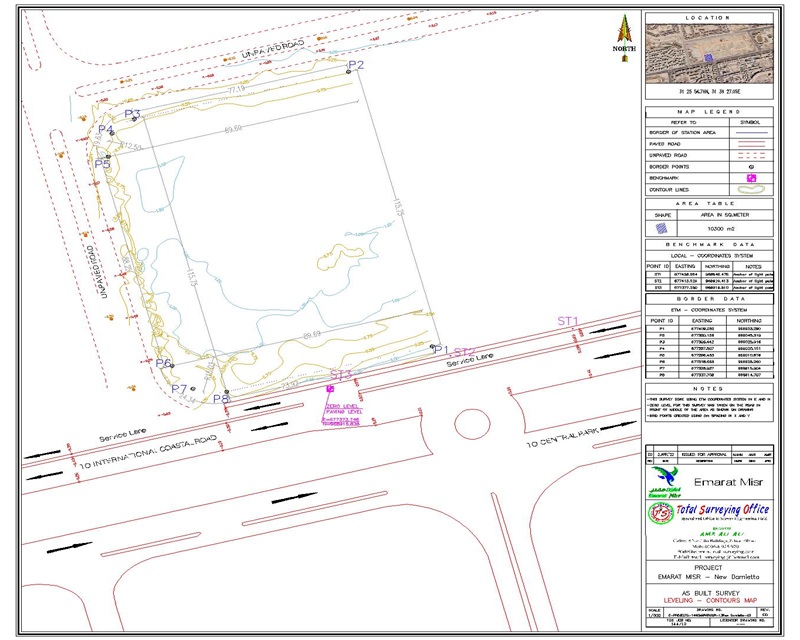Click the 'Emarat Misr' company name

click(x=728, y=482)
